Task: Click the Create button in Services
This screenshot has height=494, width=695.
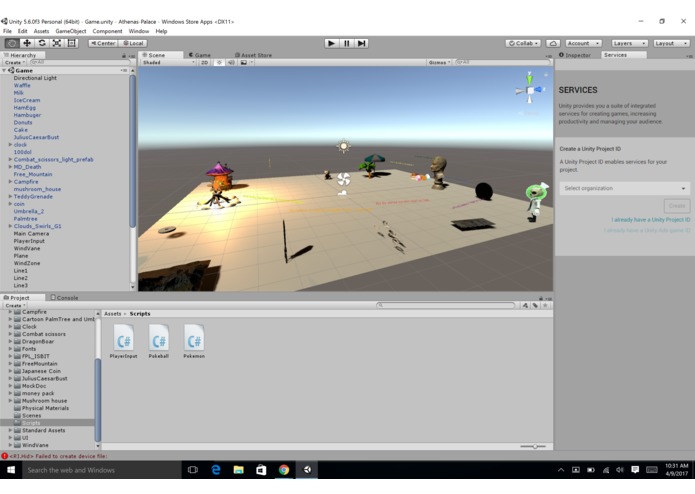Action: click(677, 206)
